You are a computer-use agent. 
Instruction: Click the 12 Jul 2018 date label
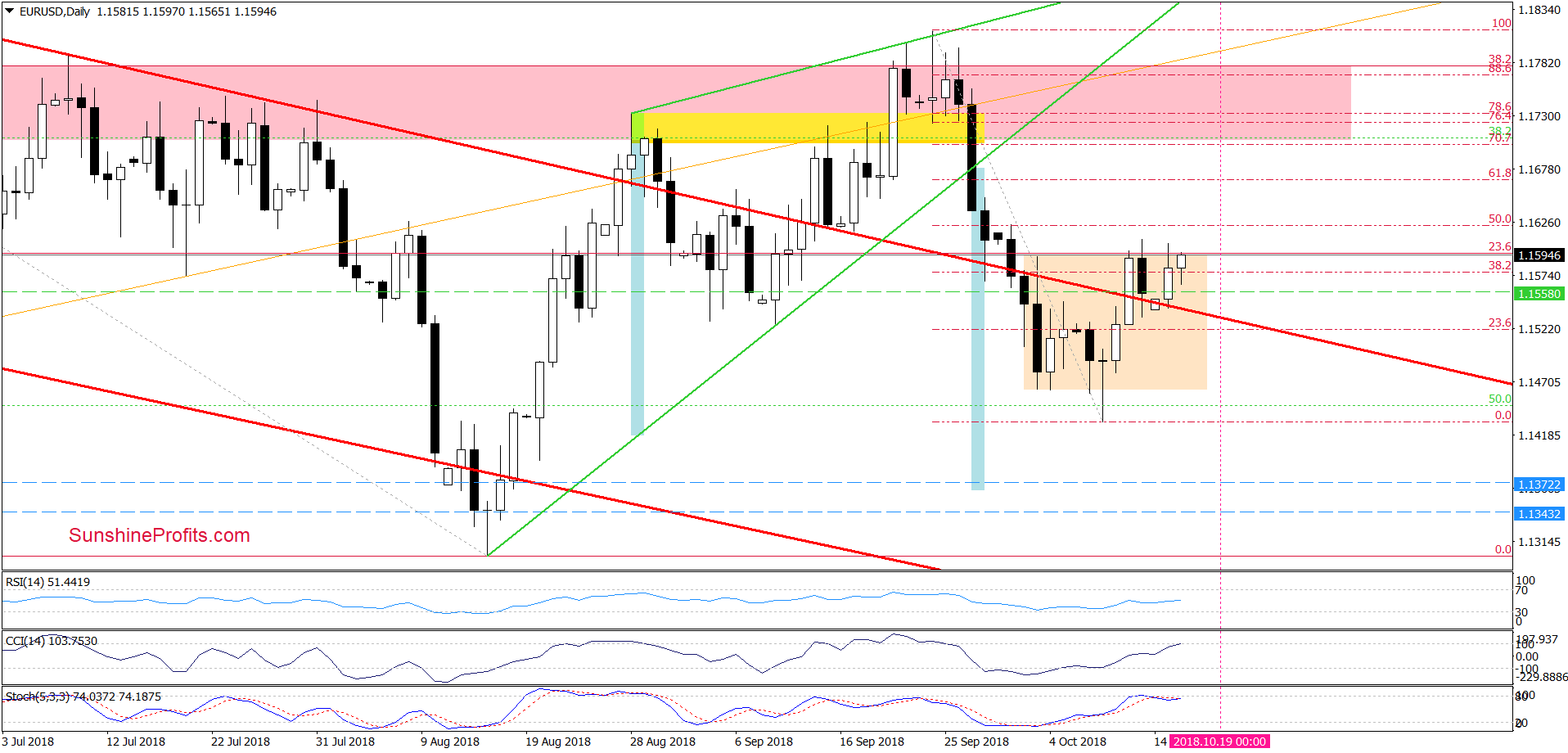pos(136,742)
